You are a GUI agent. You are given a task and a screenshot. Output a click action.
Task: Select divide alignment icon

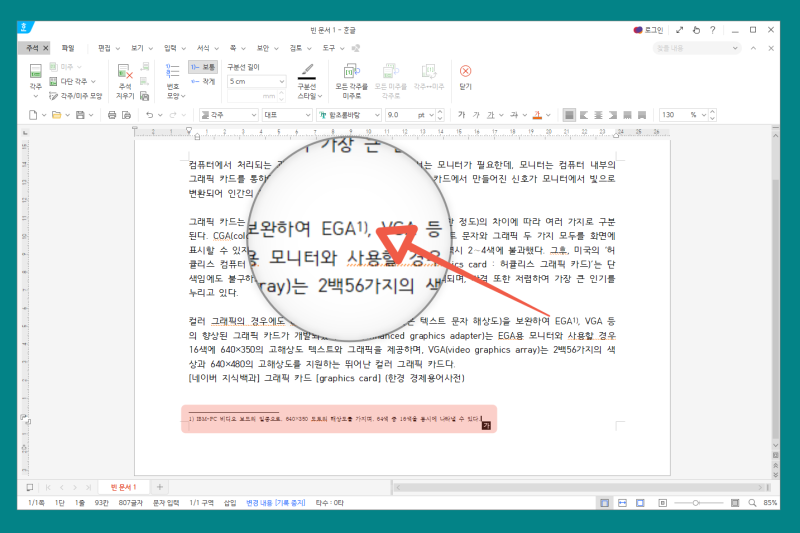(642, 115)
